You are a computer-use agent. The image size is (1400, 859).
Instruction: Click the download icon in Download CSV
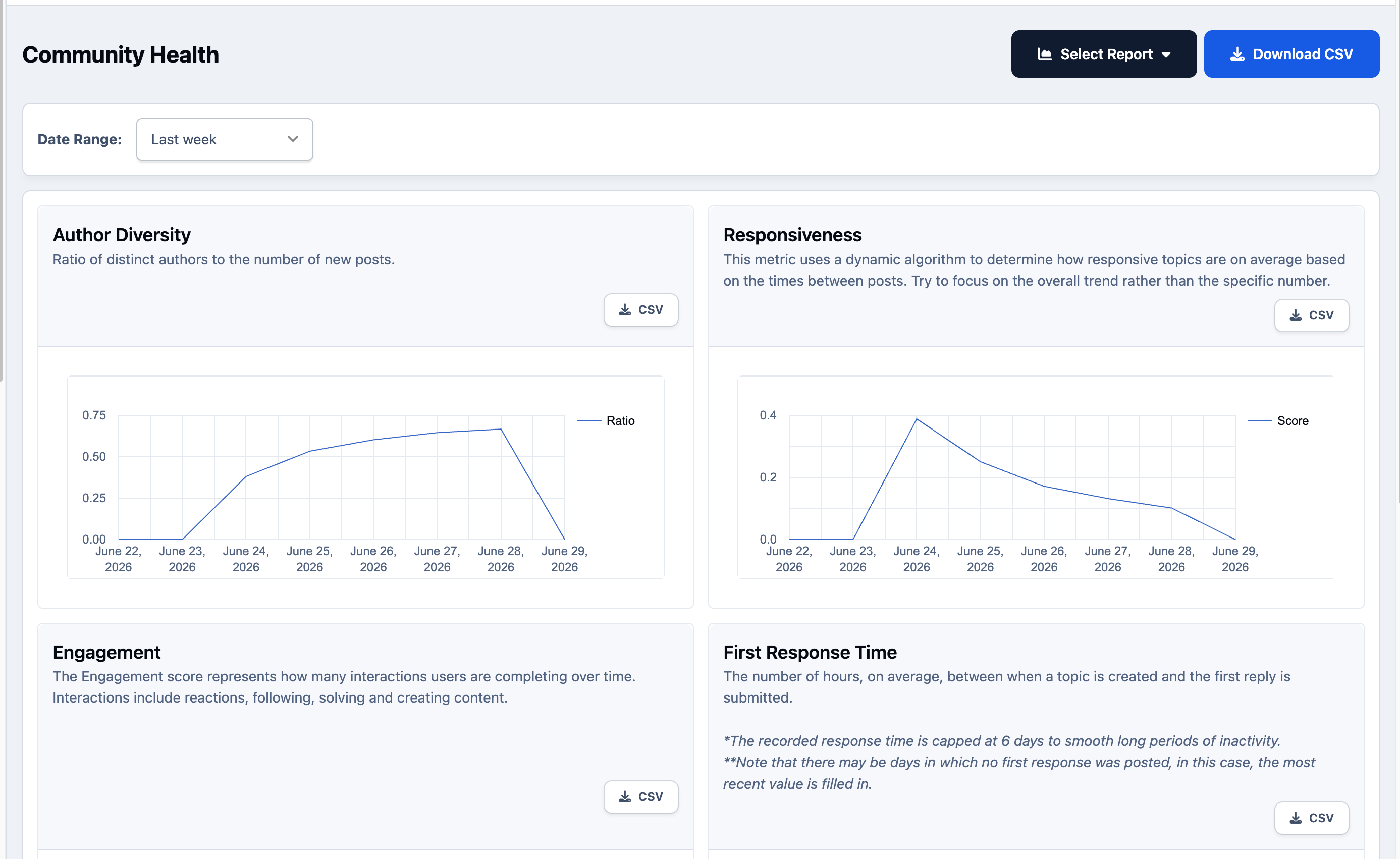coord(1237,54)
